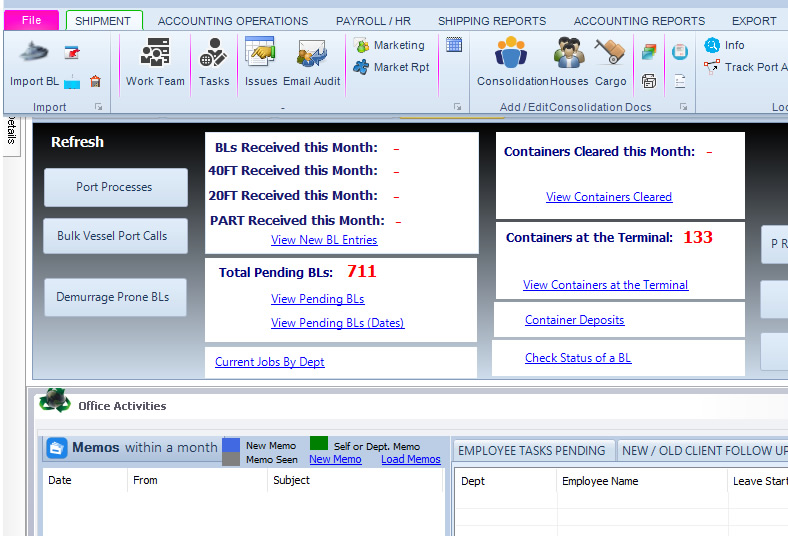The image size is (788, 536).
Task: Click the green Self or Dept. Memo swatch
Action: pyautogui.click(x=318, y=443)
